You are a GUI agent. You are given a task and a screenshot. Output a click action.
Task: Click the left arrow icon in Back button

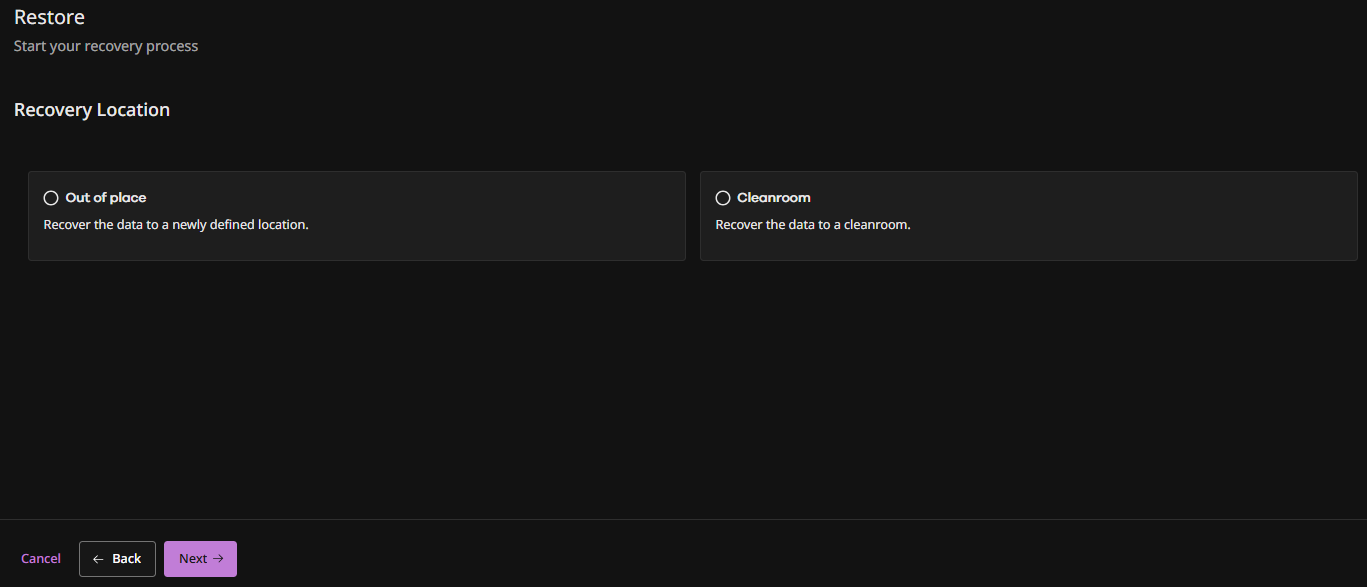pos(98,559)
